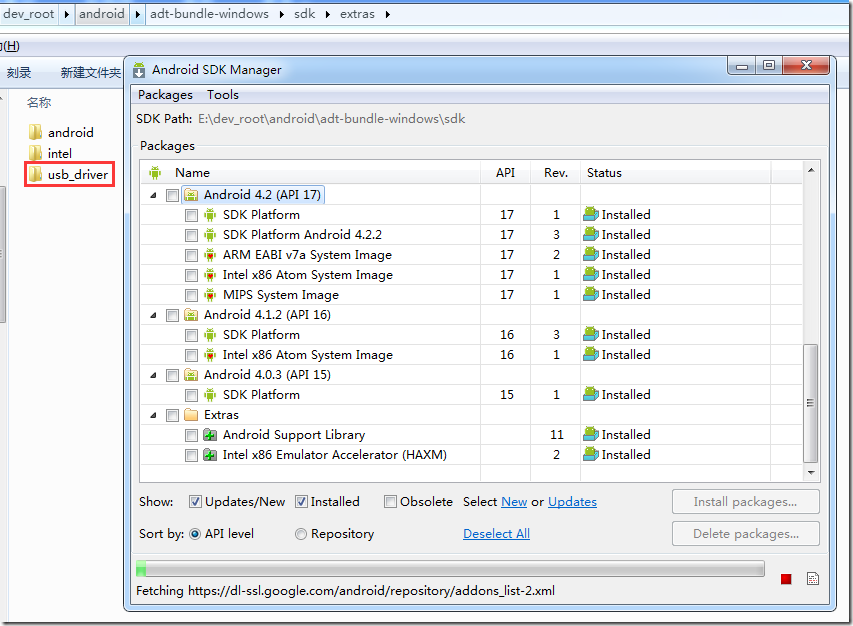The height and width of the screenshot is (626, 853).
Task: Enable the Obsolete show checkbox
Action: click(390, 501)
